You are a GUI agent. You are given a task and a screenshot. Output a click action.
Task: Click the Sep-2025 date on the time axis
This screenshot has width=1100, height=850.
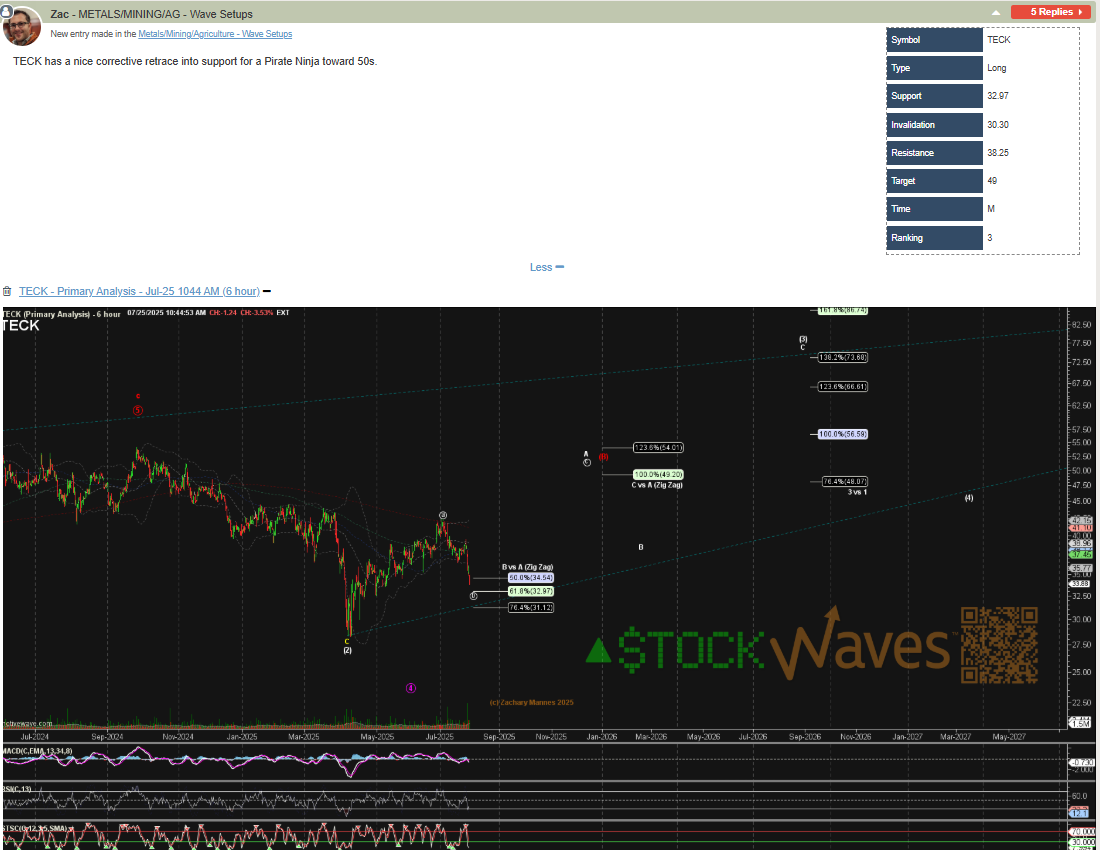coord(499,736)
